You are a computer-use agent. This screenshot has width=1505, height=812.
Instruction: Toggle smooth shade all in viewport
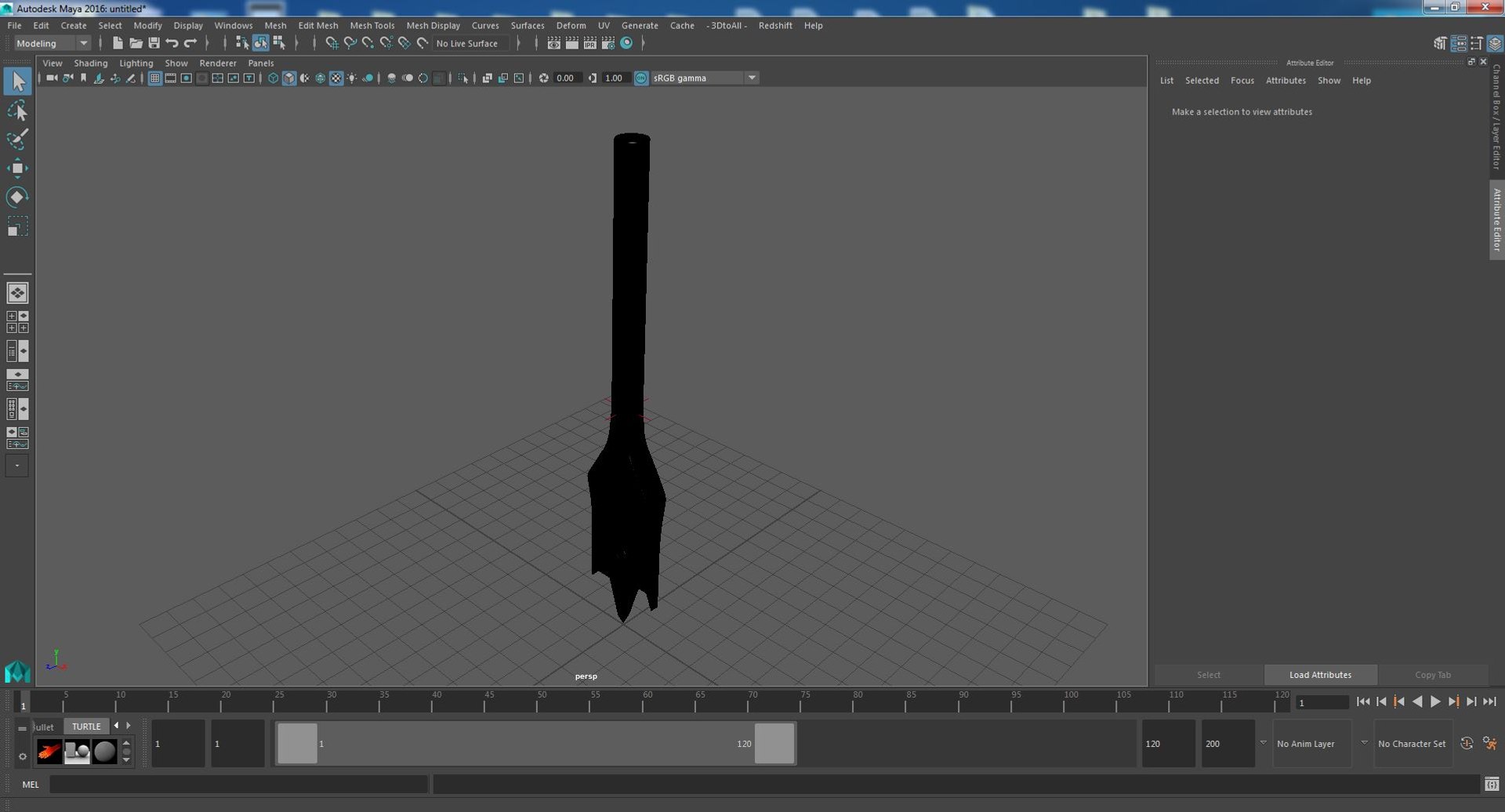click(288, 78)
